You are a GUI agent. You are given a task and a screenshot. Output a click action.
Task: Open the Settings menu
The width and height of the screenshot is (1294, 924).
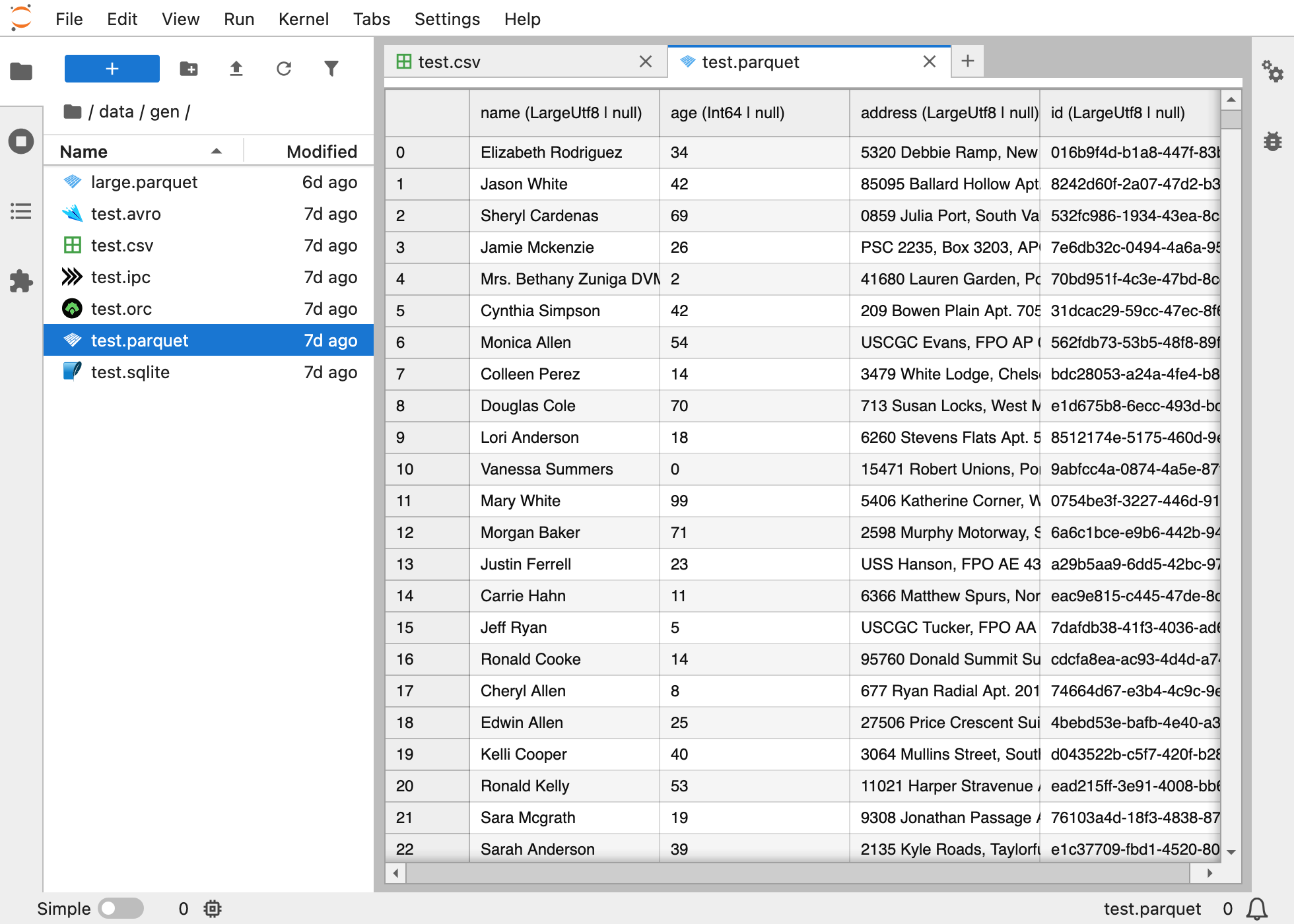(x=448, y=19)
